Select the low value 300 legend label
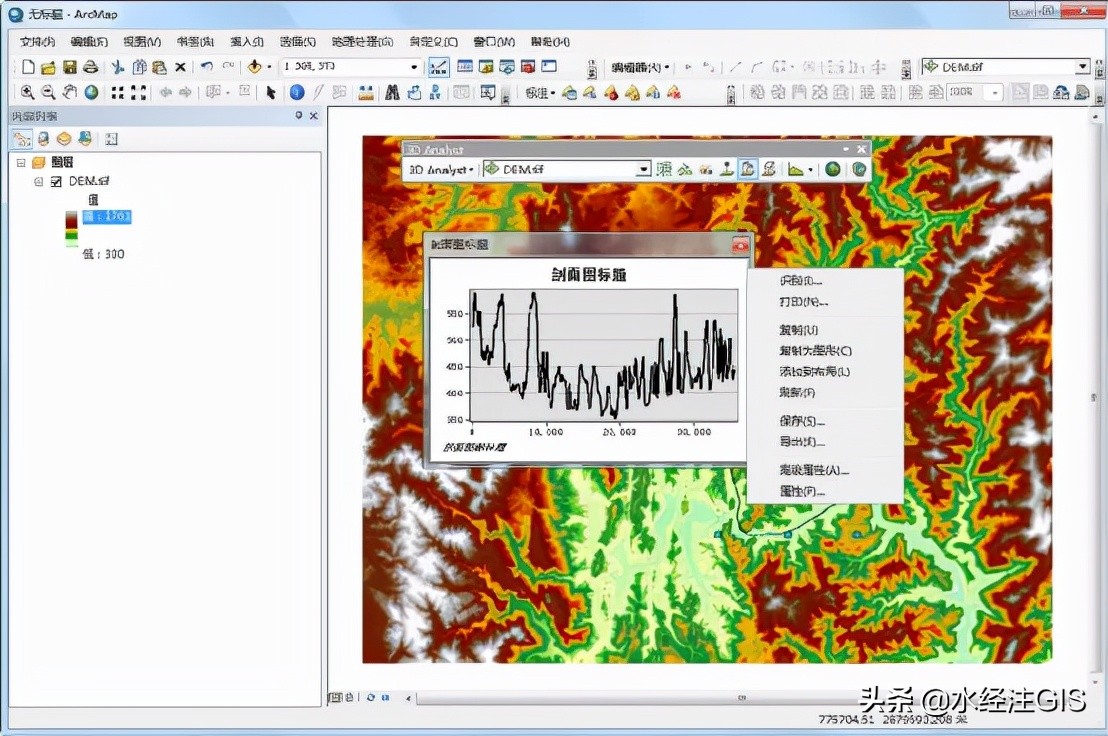 point(103,254)
